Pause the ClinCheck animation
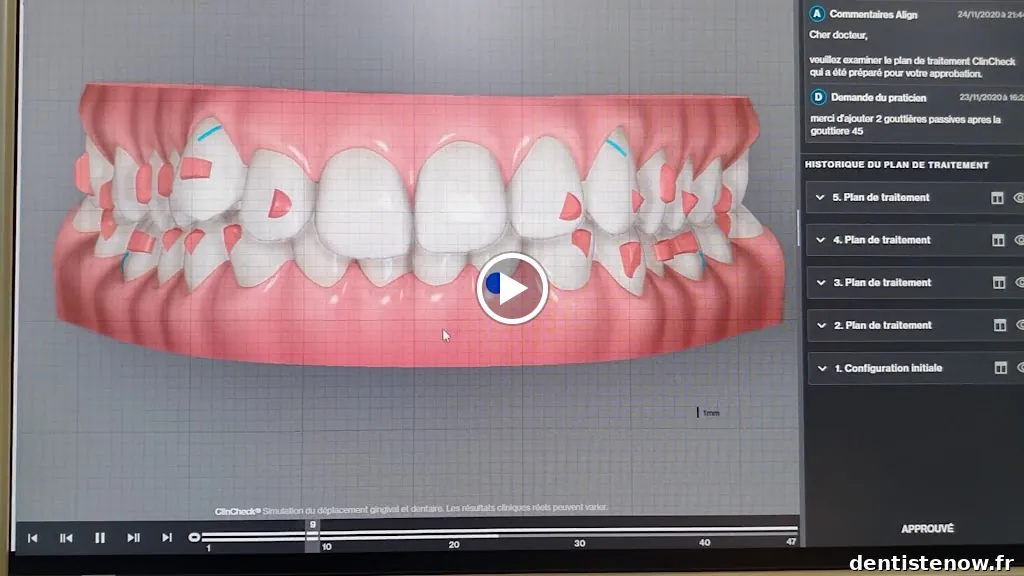This screenshot has width=1024, height=576. pyautogui.click(x=100, y=538)
